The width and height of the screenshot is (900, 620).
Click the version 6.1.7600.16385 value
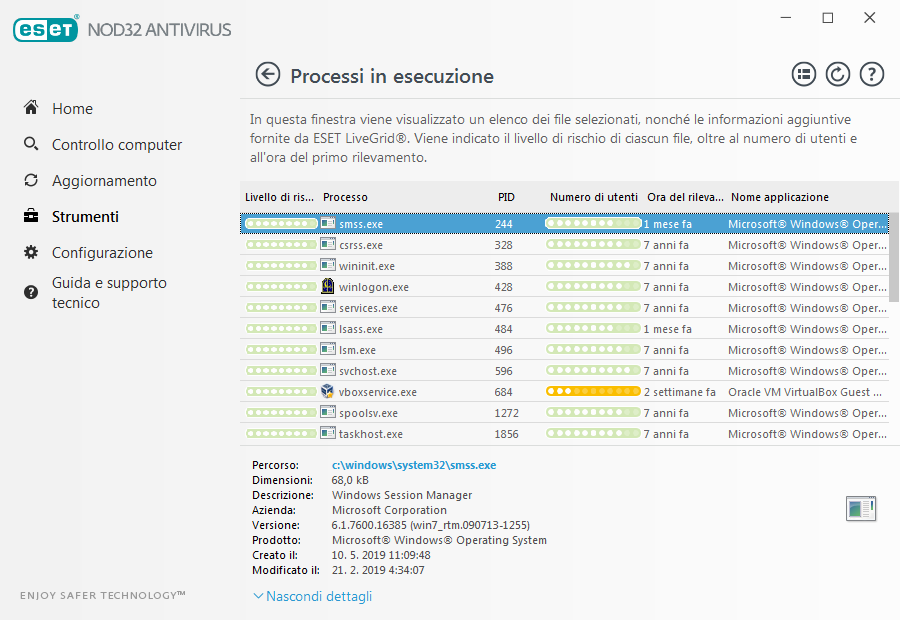pos(430,525)
